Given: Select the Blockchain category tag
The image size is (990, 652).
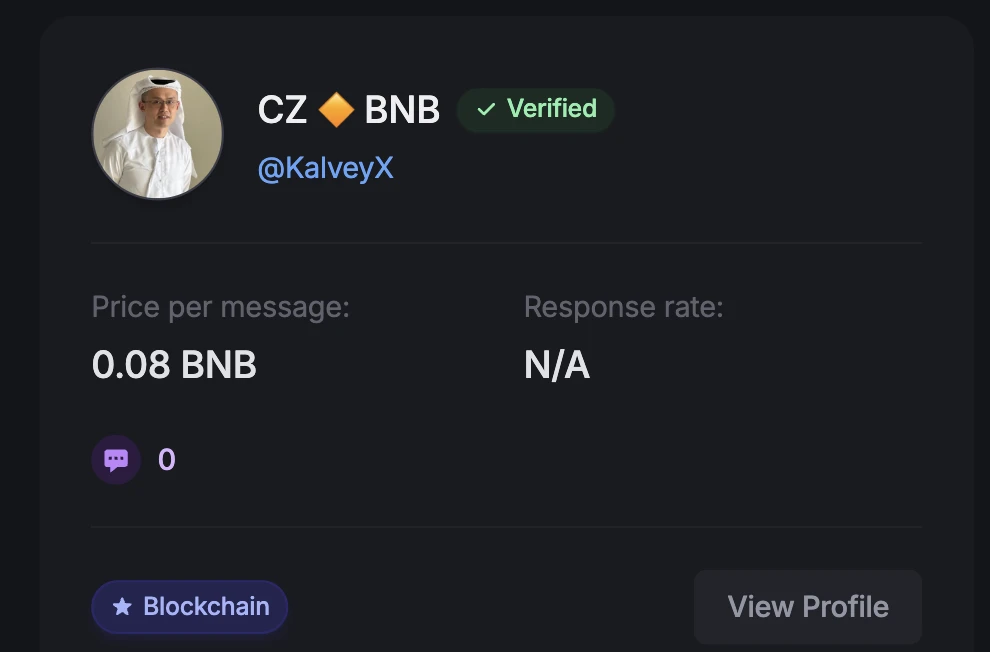Looking at the screenshot, I should click(190, 607).
